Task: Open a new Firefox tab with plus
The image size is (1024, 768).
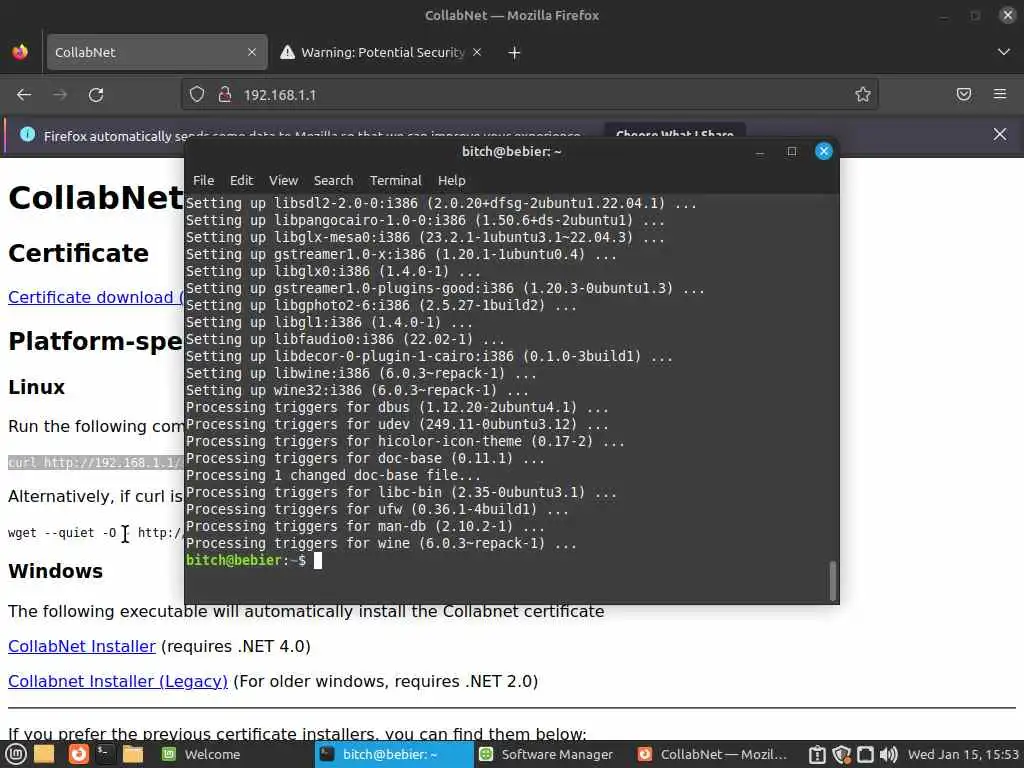Action: [514, 53]
